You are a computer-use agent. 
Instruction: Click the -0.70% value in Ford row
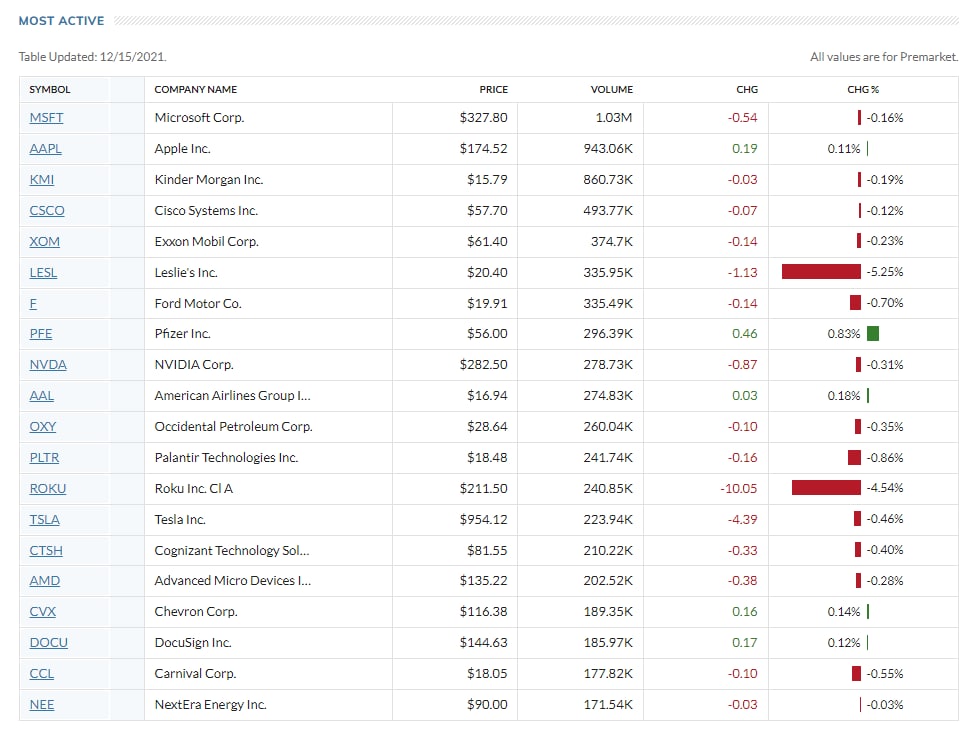point(885,303)
